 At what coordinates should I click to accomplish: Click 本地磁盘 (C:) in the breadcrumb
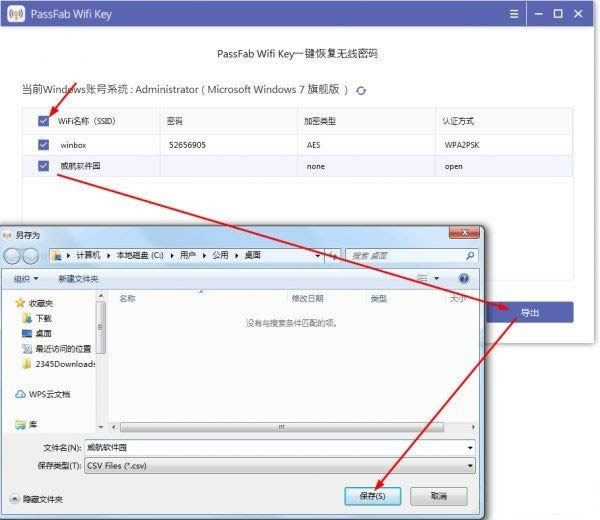click(140, 255)
